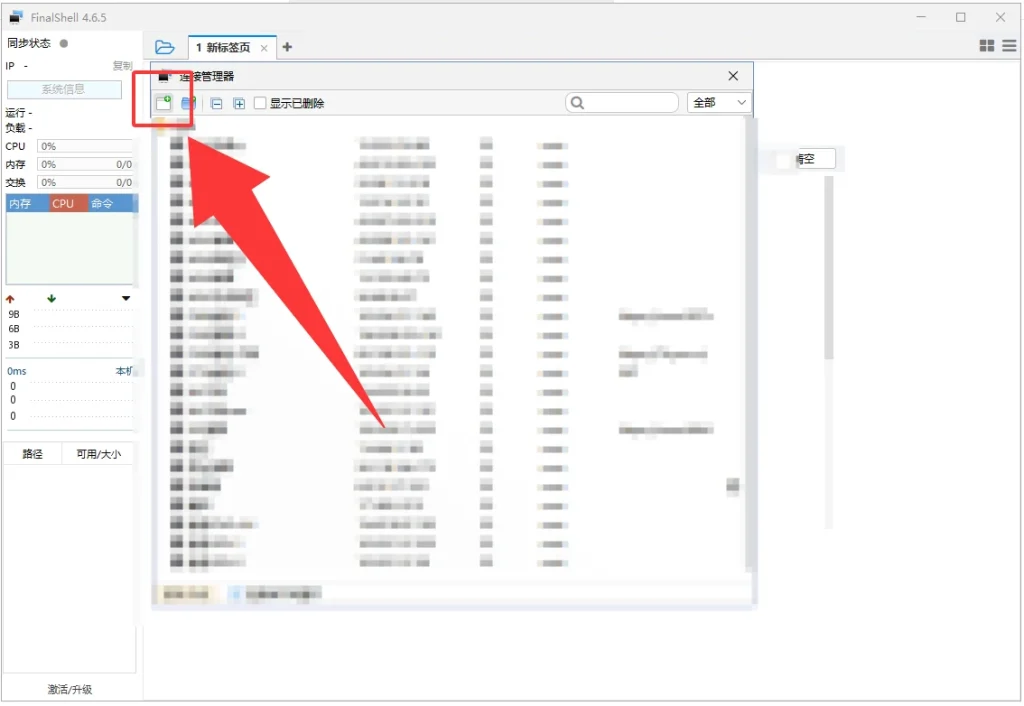Select the CPU process tab
This screenshot has width=1024, height=706.
[x=68, y=203]
